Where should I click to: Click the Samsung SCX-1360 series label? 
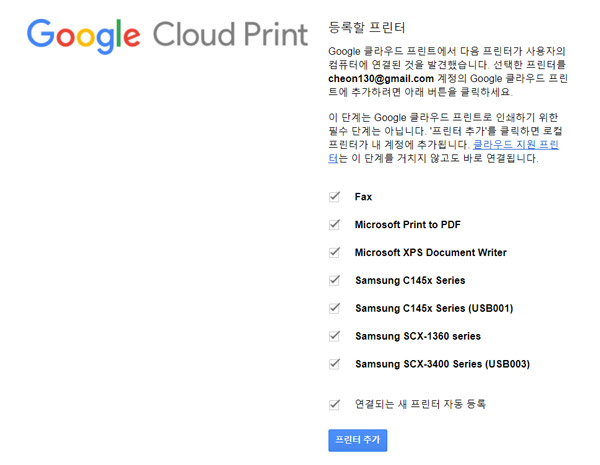click(417, 335)
